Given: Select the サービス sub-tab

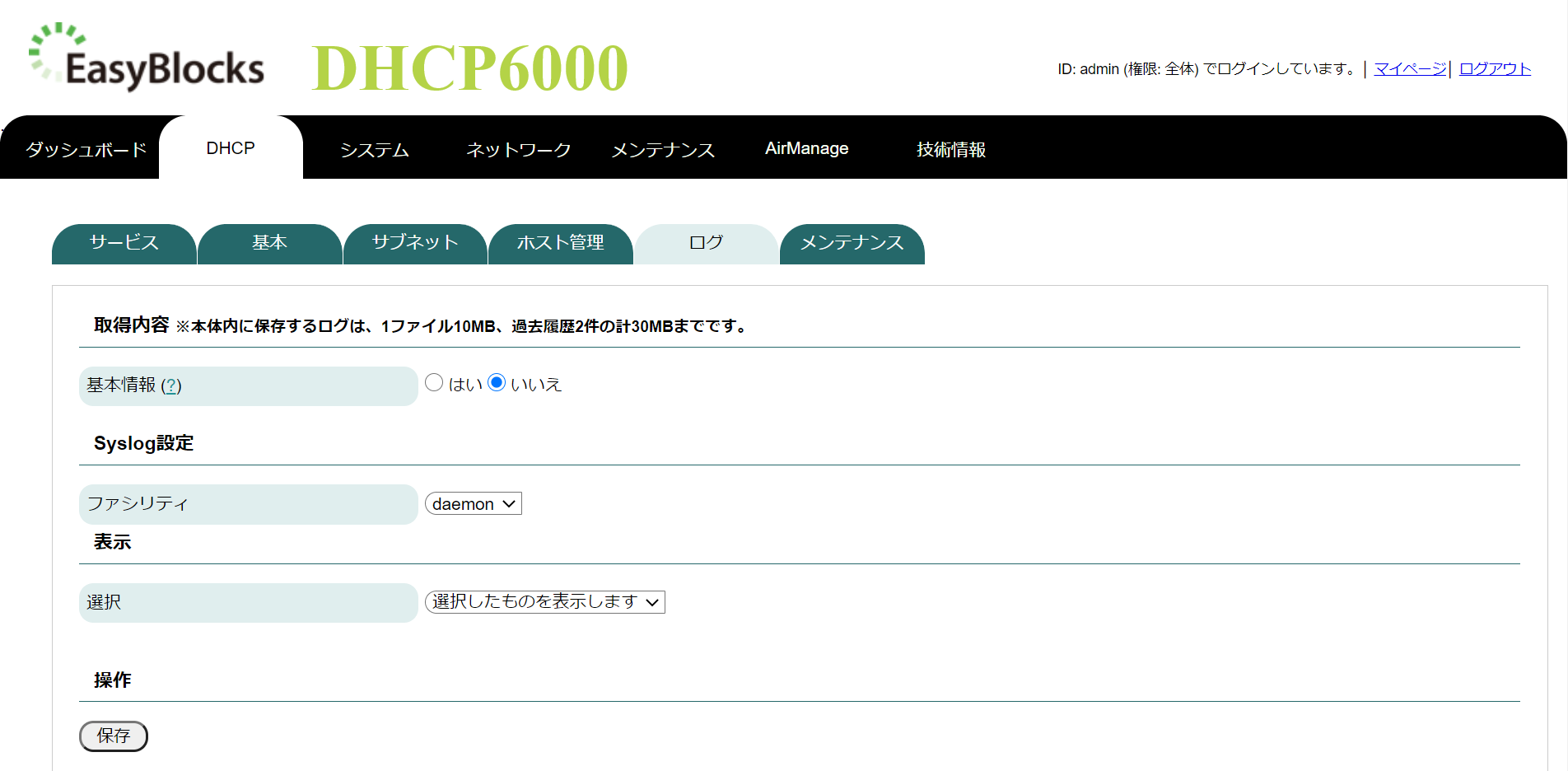Looking at the screenshot, I should (x=124, y=243).
